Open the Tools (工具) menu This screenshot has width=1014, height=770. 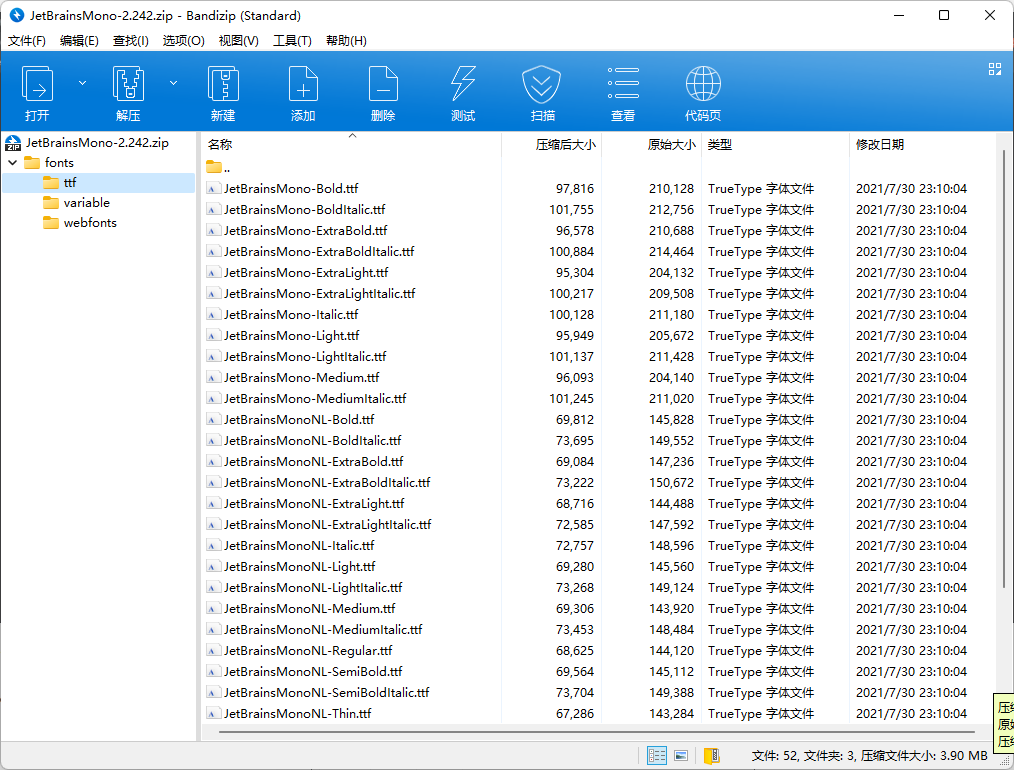tap(292, 41)
